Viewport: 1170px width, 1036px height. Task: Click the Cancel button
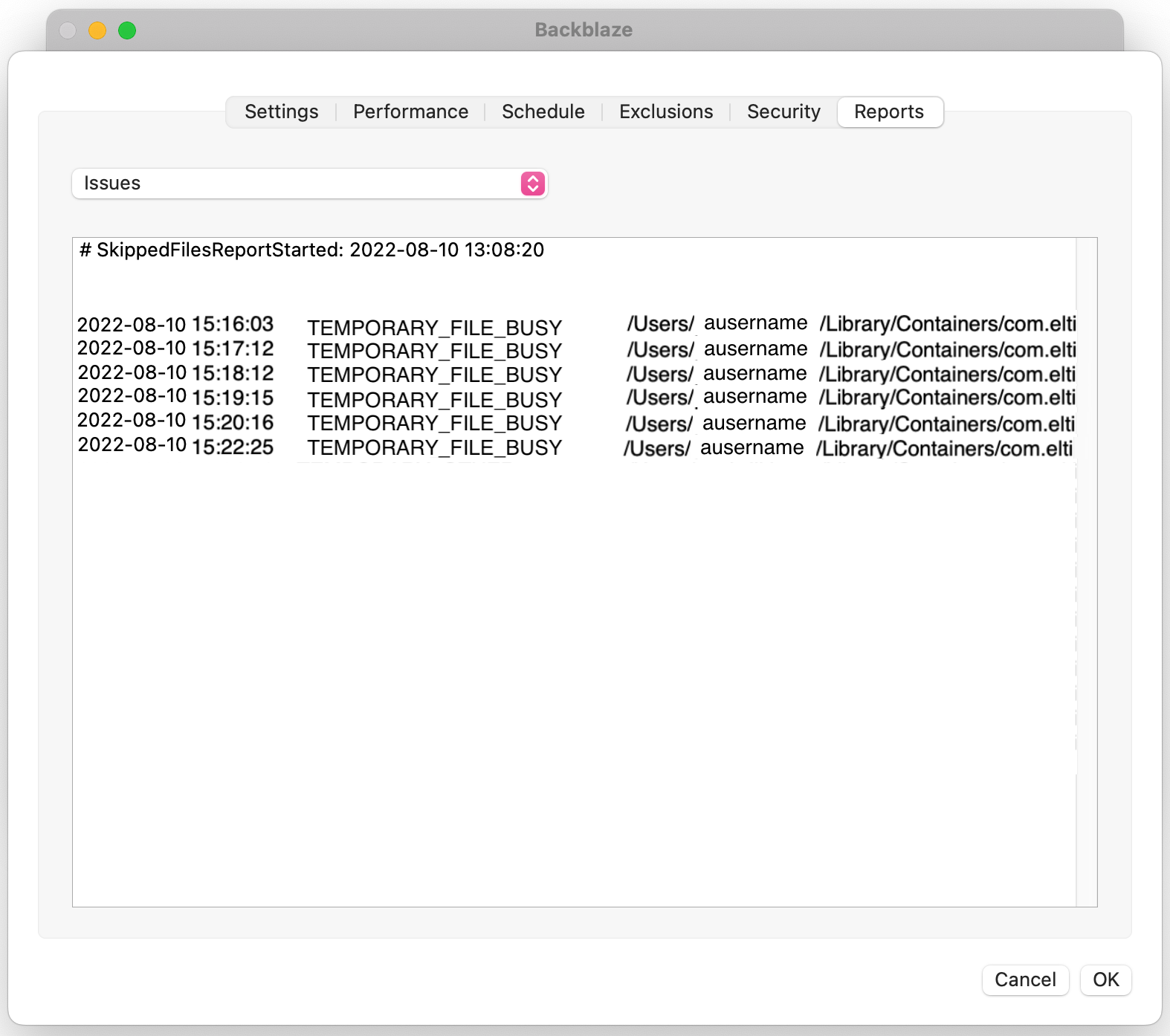tap(1025, 980)
